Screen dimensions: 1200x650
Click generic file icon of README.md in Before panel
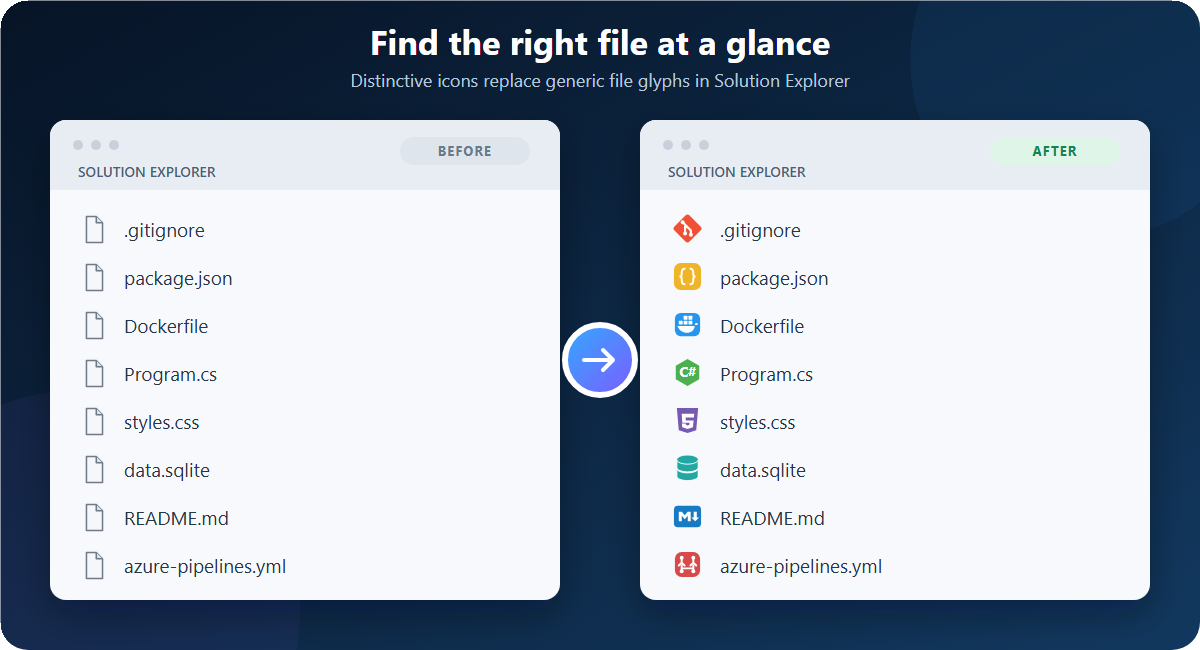point(94,518)
